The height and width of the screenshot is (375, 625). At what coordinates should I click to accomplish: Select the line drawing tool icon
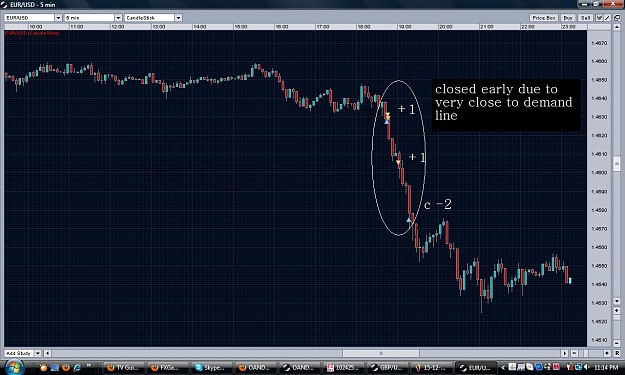tap(607, 18)
